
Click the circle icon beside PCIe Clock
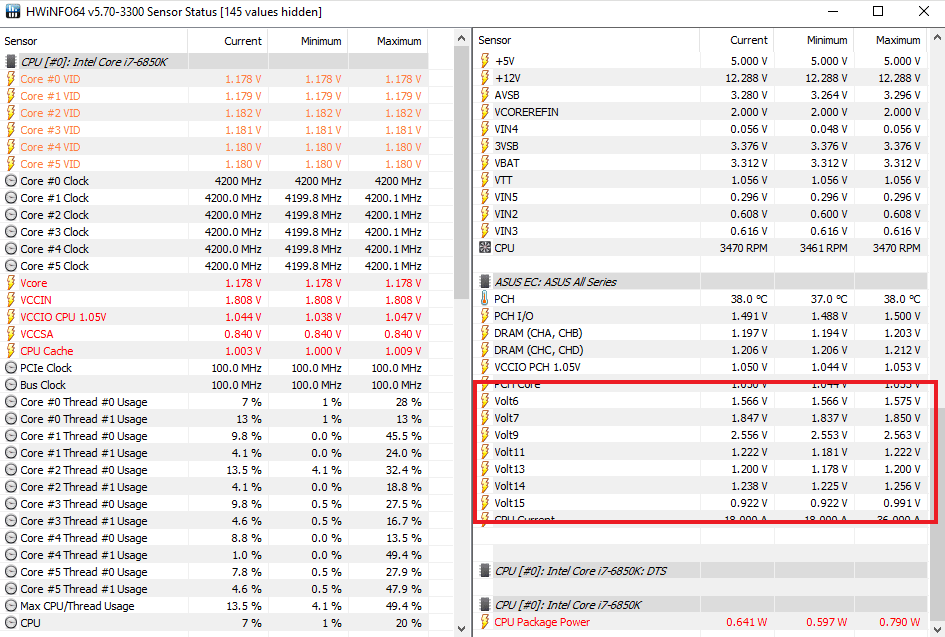[10, 368]
